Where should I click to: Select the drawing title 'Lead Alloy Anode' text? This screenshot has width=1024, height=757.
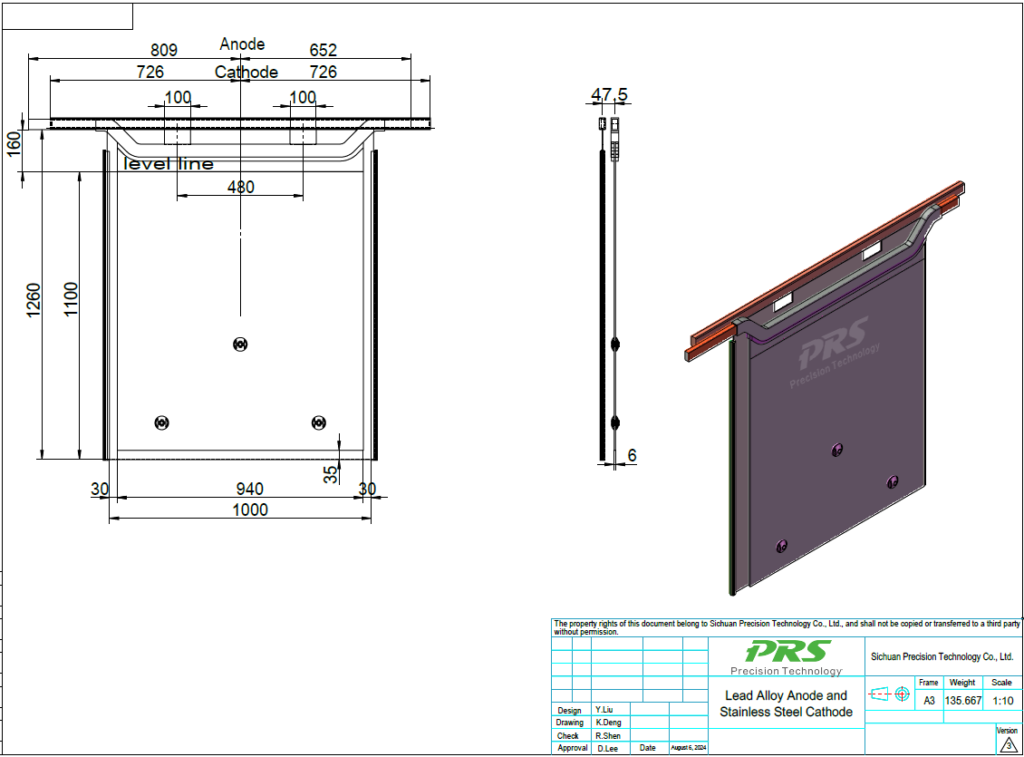coord(786,695)
